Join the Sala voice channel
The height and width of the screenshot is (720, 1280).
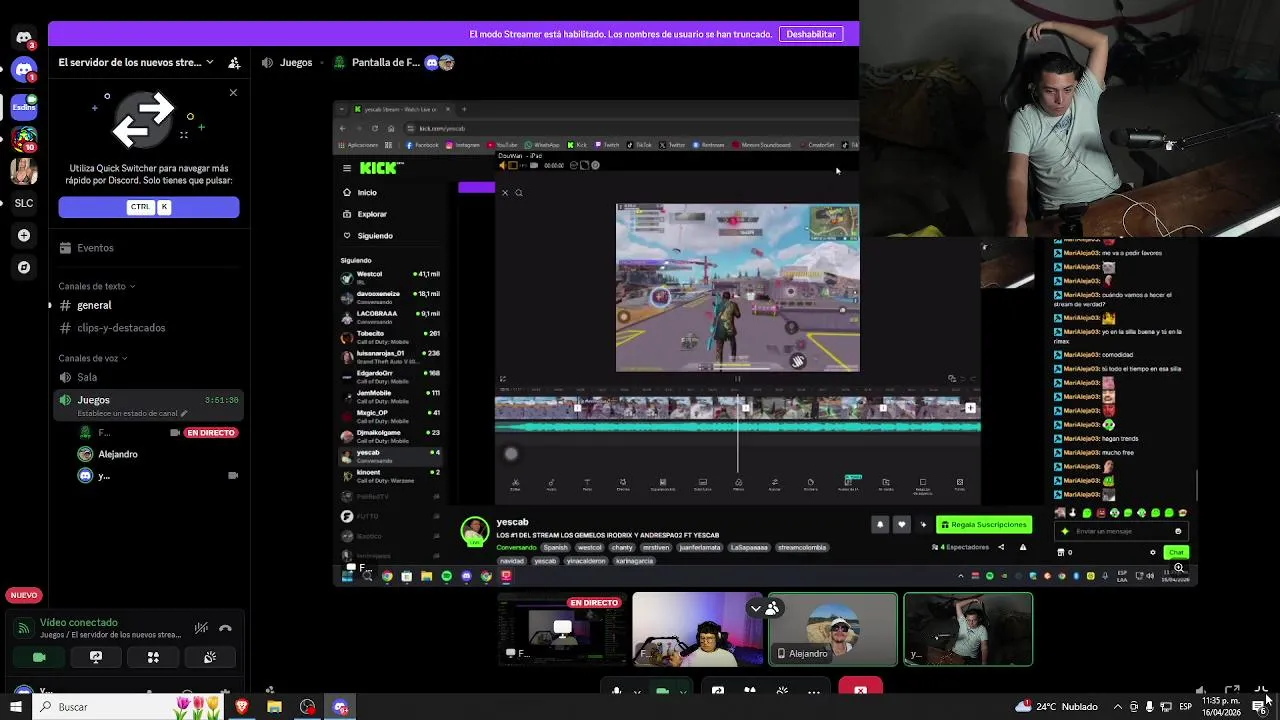point(148,377)
